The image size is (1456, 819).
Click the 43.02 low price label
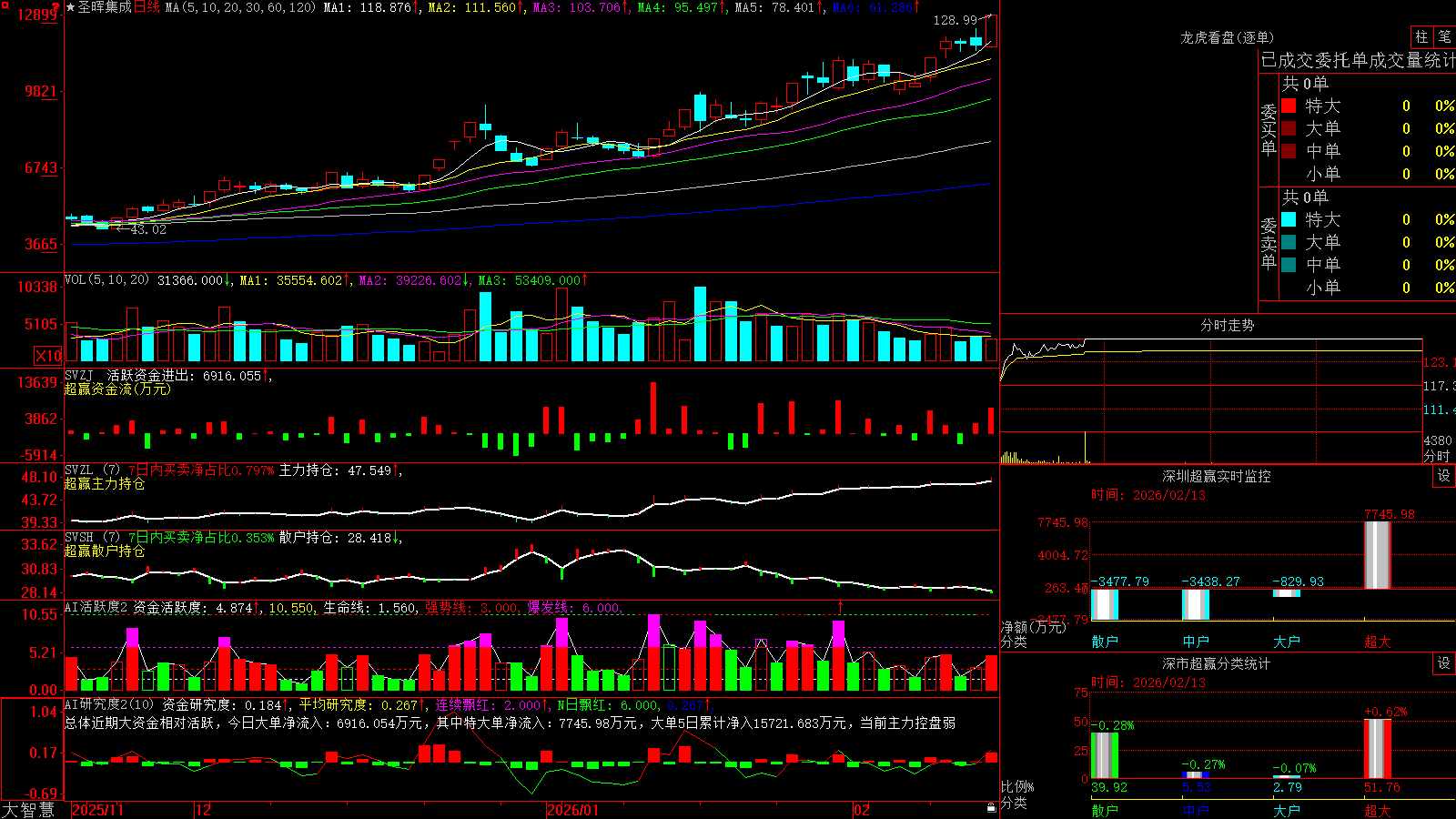point(148,229)
